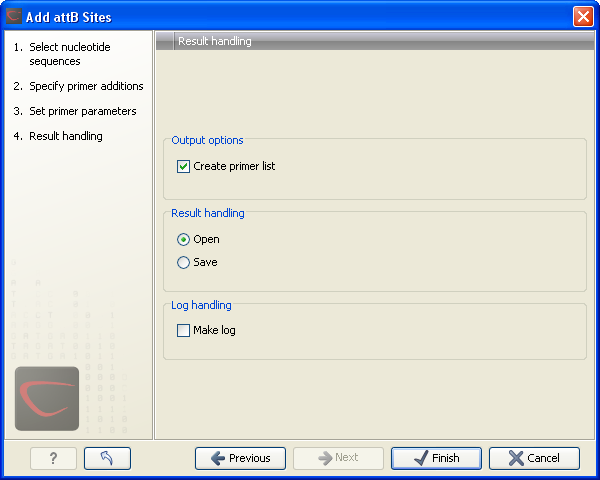Enable the Make log checkbox
This screenshot has height=480, width=600.
point(183,330)
